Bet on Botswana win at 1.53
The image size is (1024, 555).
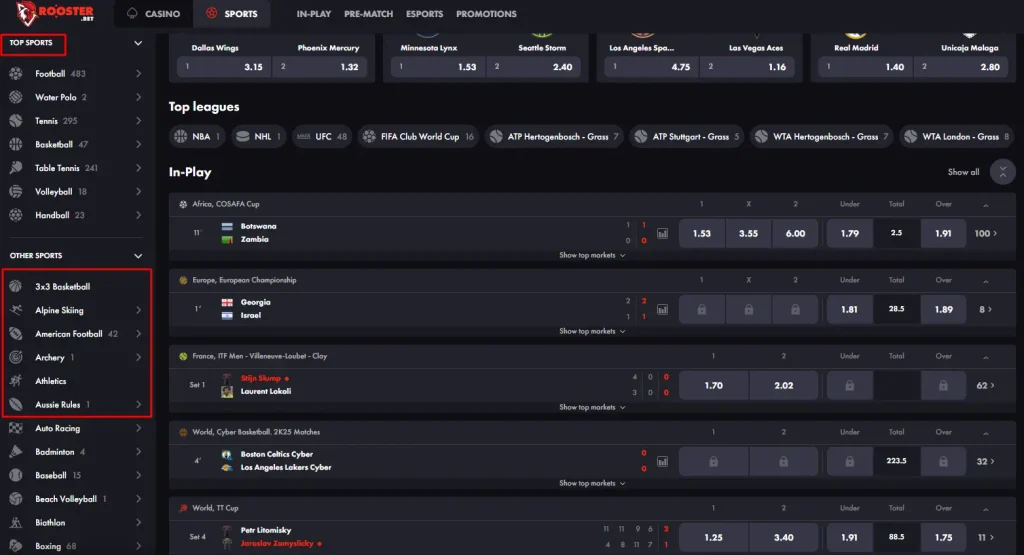click(x=701, y=234)
